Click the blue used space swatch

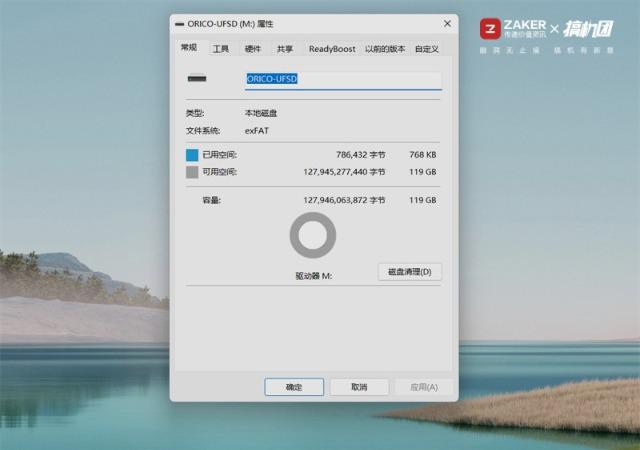(192, 155)
